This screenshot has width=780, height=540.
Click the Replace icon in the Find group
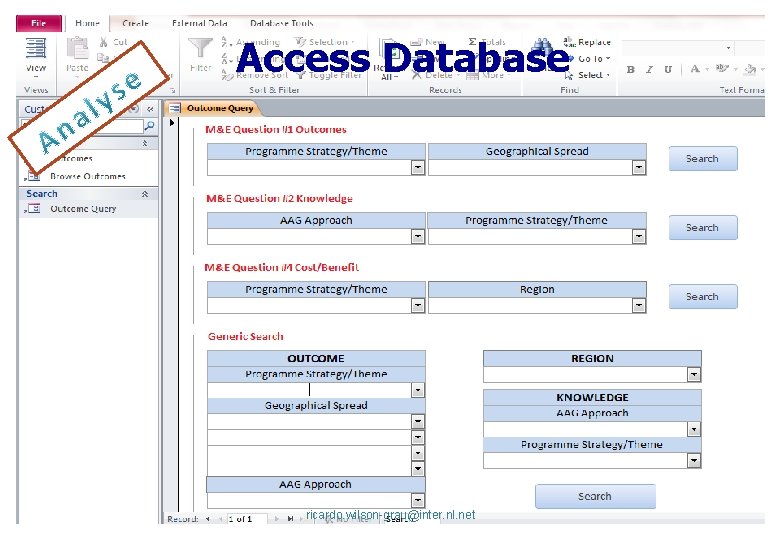(569, 42)
